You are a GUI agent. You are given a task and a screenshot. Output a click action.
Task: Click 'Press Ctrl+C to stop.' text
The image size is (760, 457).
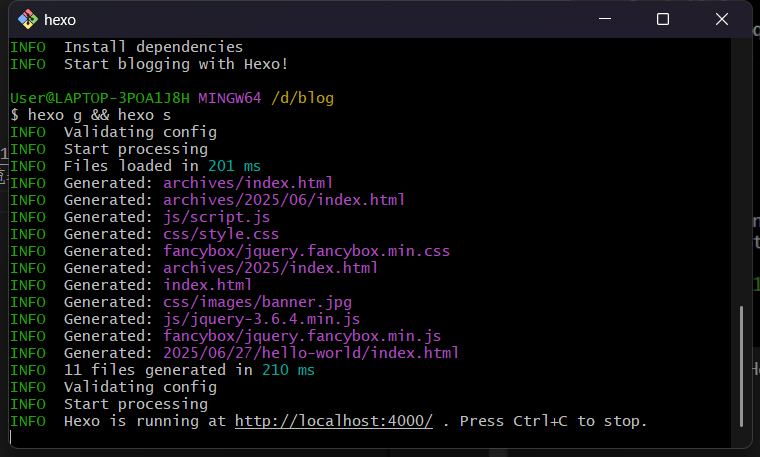click(553, 421)
